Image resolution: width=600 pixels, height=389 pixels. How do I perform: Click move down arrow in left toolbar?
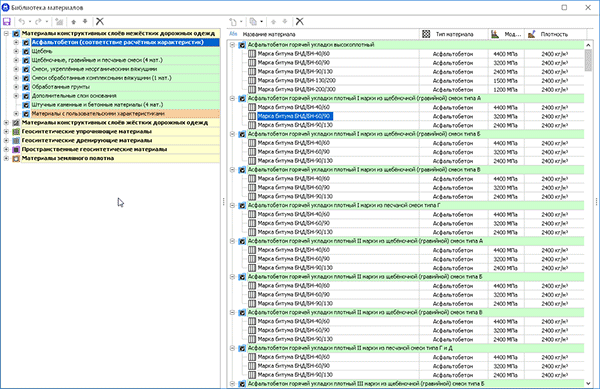(x=85, y=21)
